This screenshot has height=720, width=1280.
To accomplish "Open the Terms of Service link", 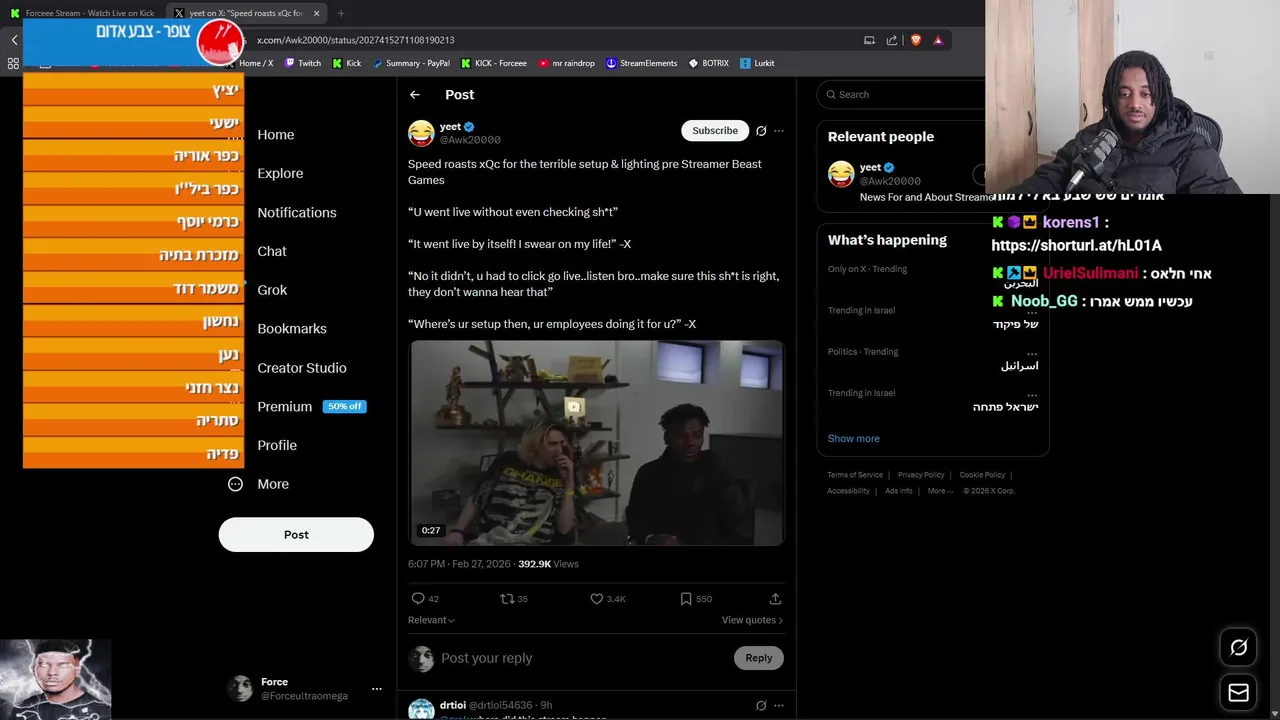I will 855,475.
